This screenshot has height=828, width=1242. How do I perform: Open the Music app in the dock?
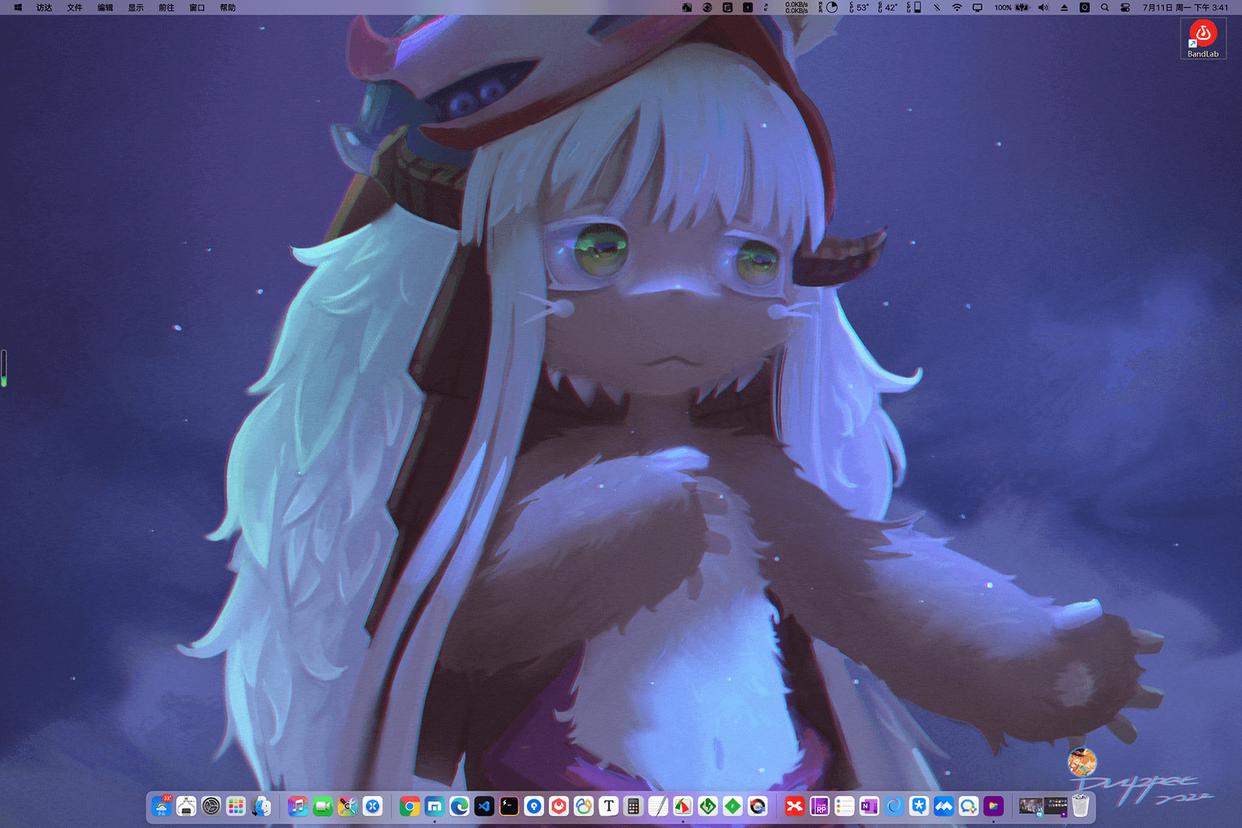click(x=297, y=806)
